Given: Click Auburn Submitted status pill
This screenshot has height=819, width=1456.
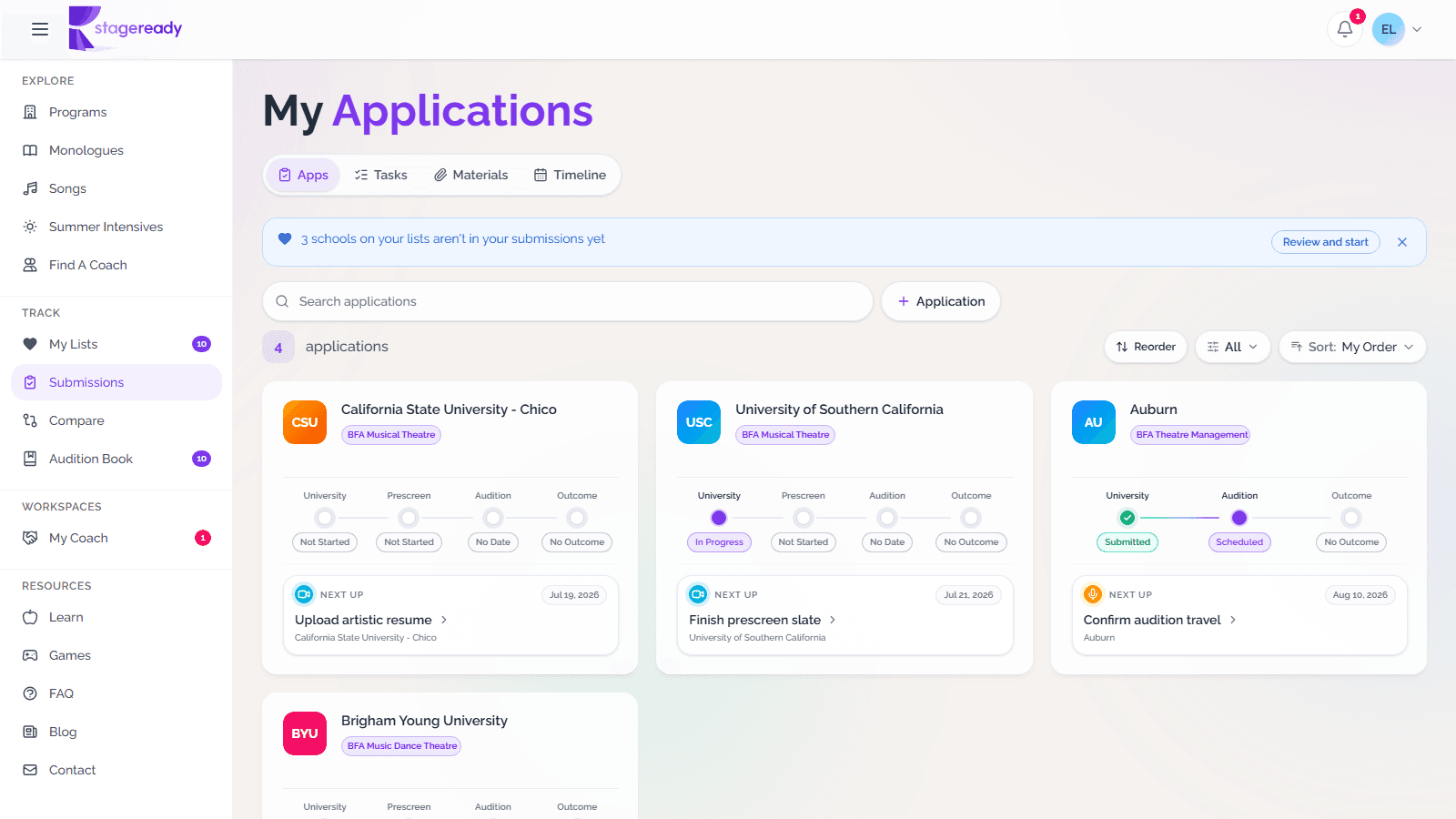Looking at the screenshot, I should coord(1127,542).
